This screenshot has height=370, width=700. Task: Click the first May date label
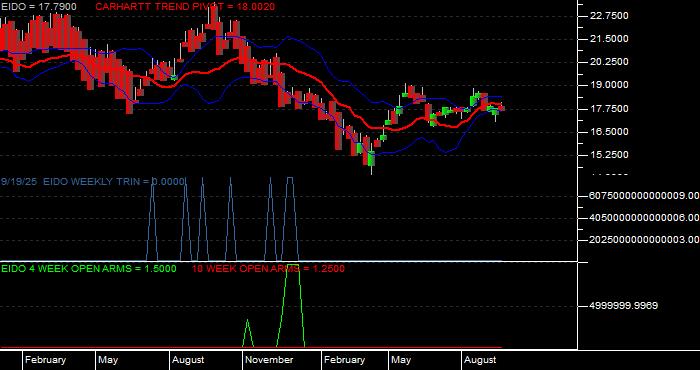click(108, 360)
